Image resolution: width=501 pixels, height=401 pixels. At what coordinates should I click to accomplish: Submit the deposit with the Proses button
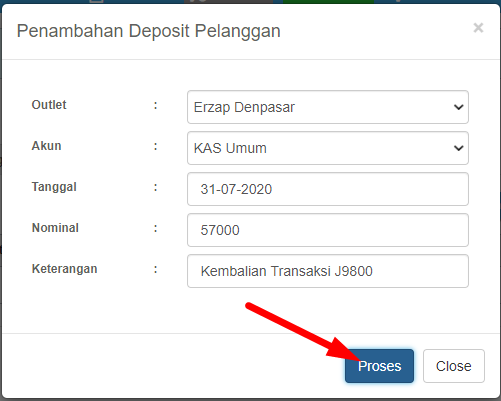[x=379, y=366]
